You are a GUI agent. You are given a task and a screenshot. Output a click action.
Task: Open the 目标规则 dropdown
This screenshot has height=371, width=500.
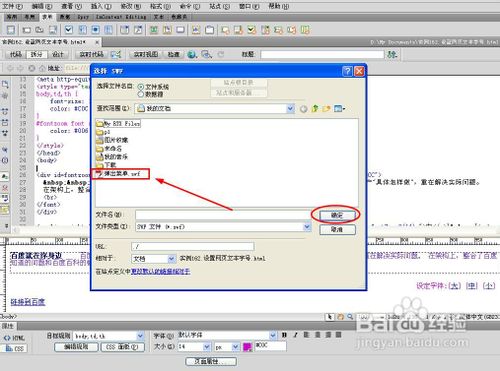(x=140, y=336)
